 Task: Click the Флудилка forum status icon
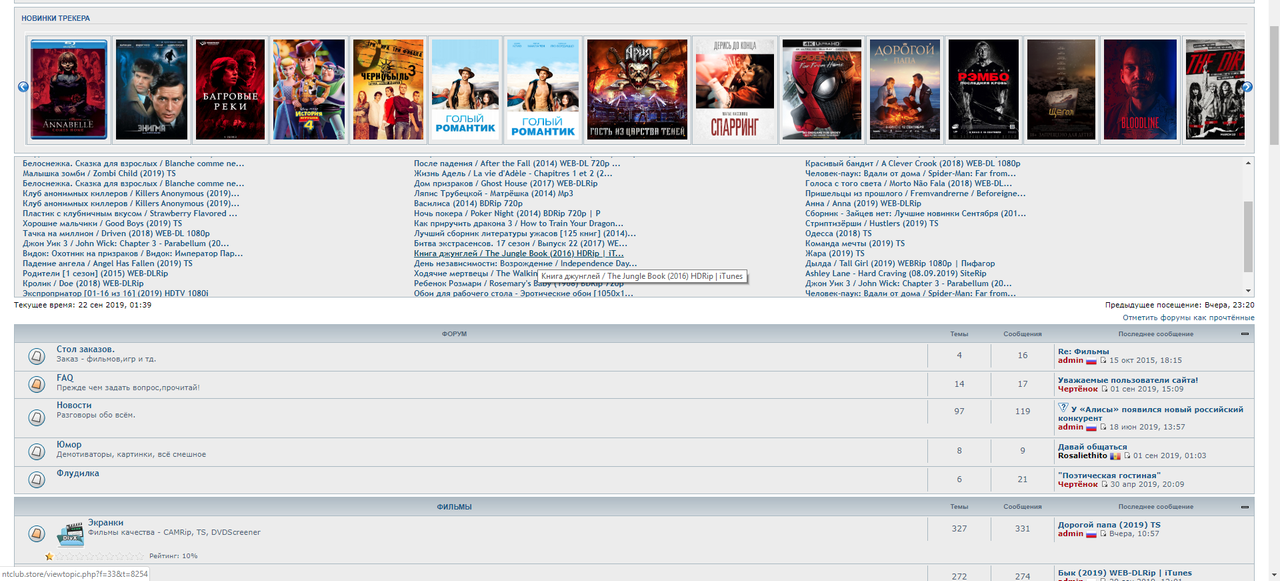point(36,479)
